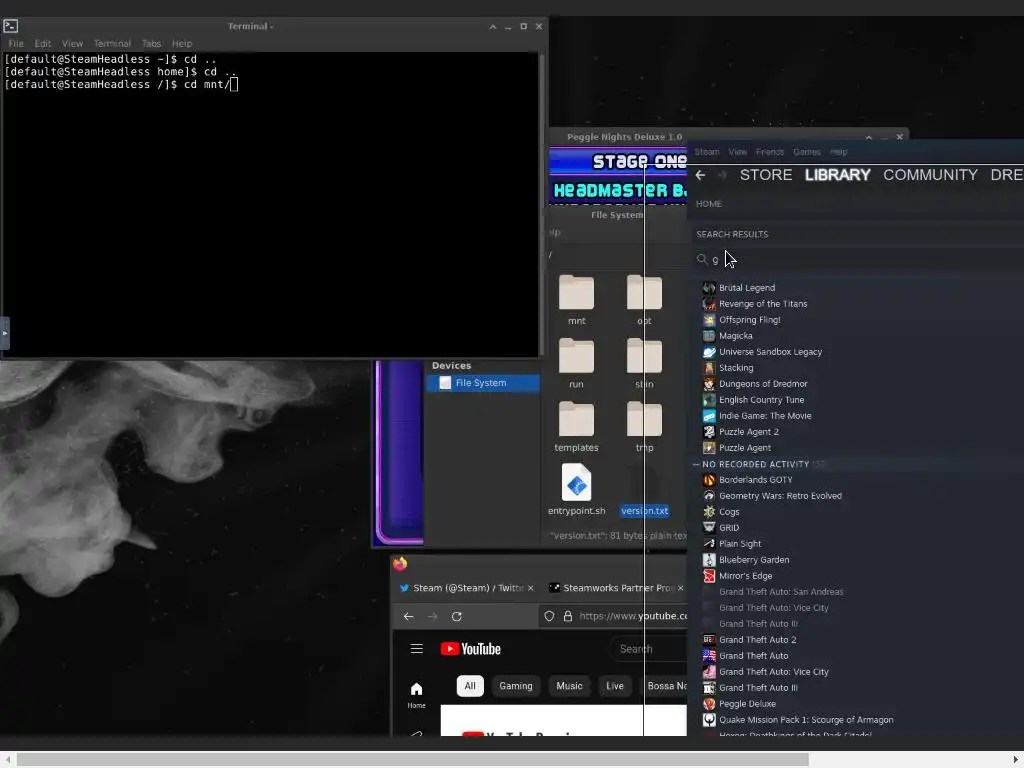
Task: Select Cogs game icon
Action: coord(709,512)
